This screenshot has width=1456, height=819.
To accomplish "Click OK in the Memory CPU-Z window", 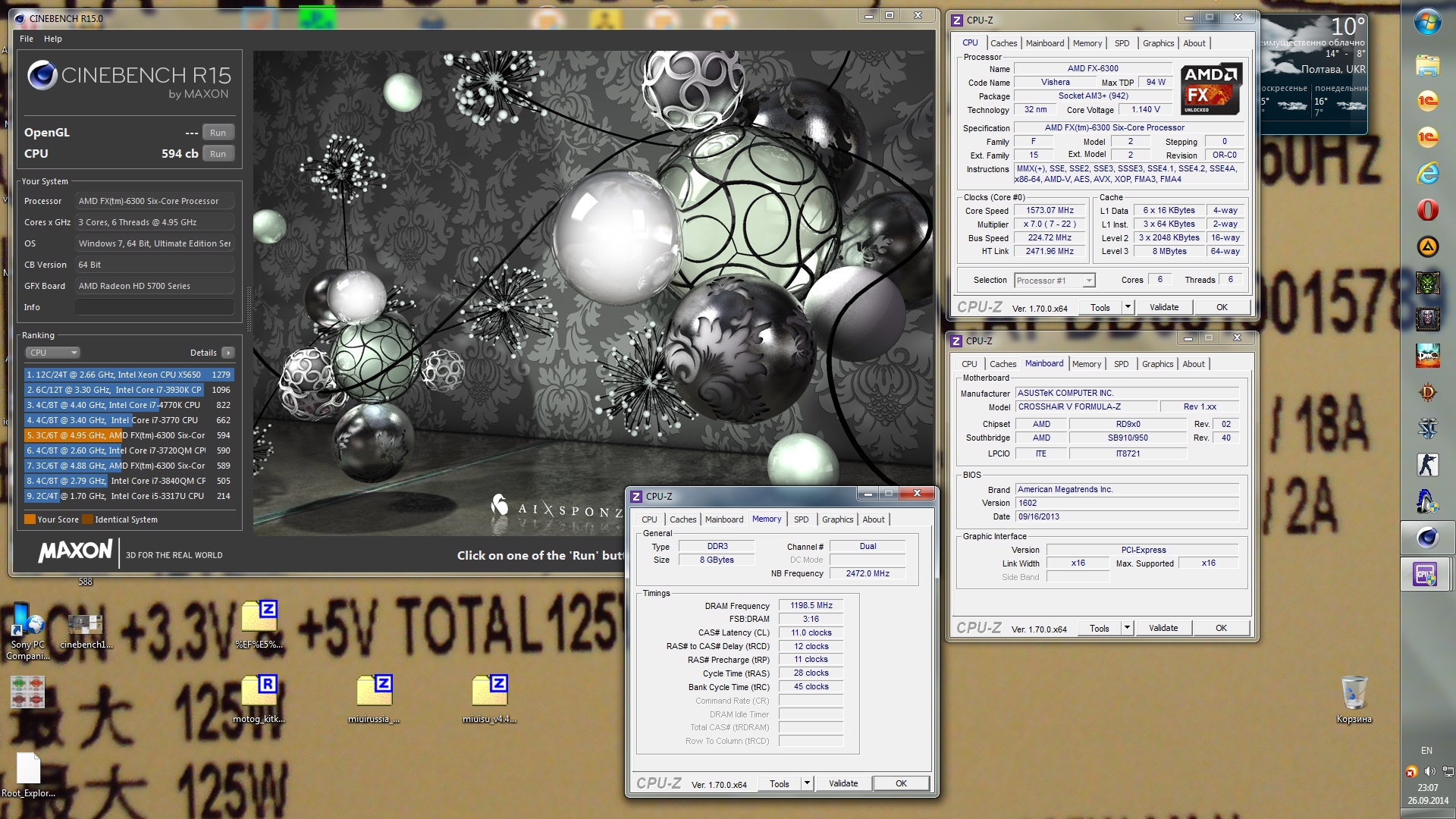I will (x=901, y=783).
